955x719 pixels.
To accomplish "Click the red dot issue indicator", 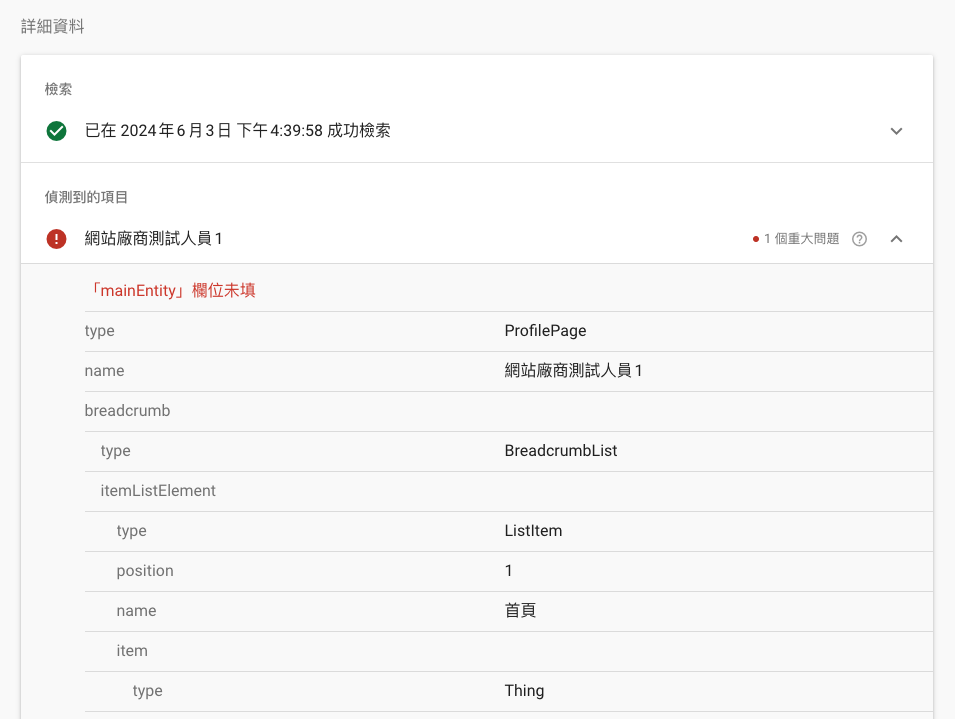I will tap(754, 238).
